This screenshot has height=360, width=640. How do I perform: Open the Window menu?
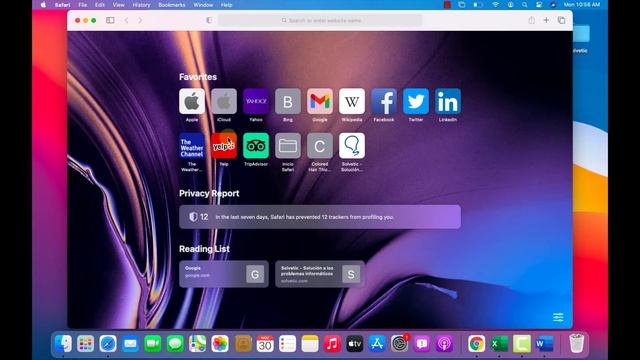click(x=203, y=5)
